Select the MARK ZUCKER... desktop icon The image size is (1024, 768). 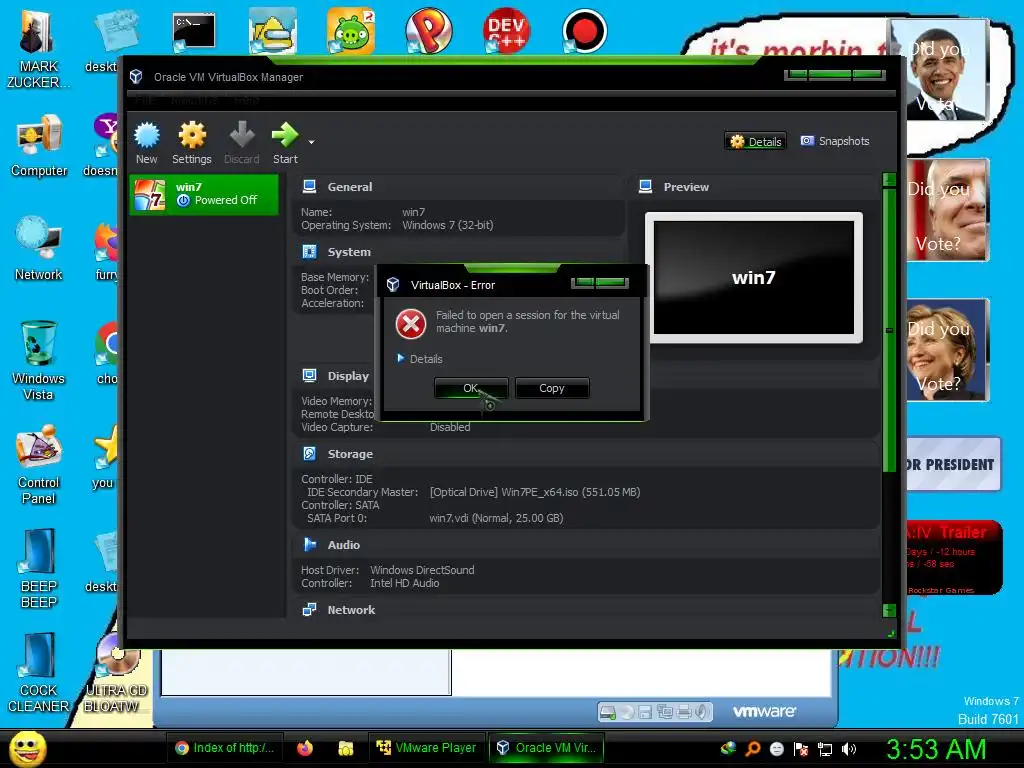click(39, 50)
